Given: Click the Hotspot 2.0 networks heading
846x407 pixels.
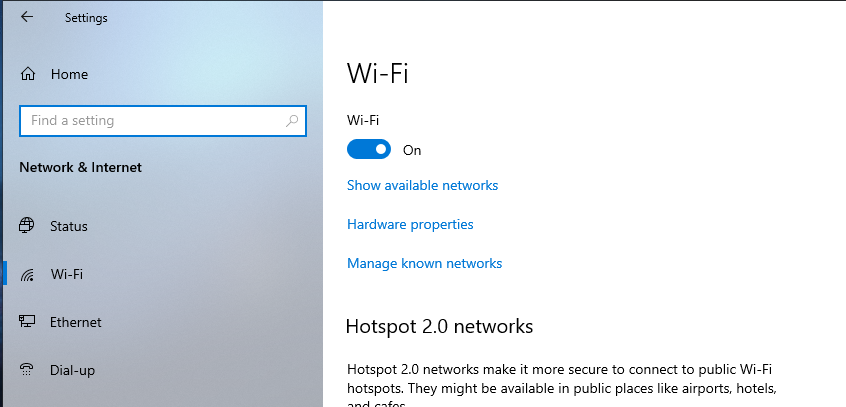Looking at the screenshot, I should [x=439, y=327].
